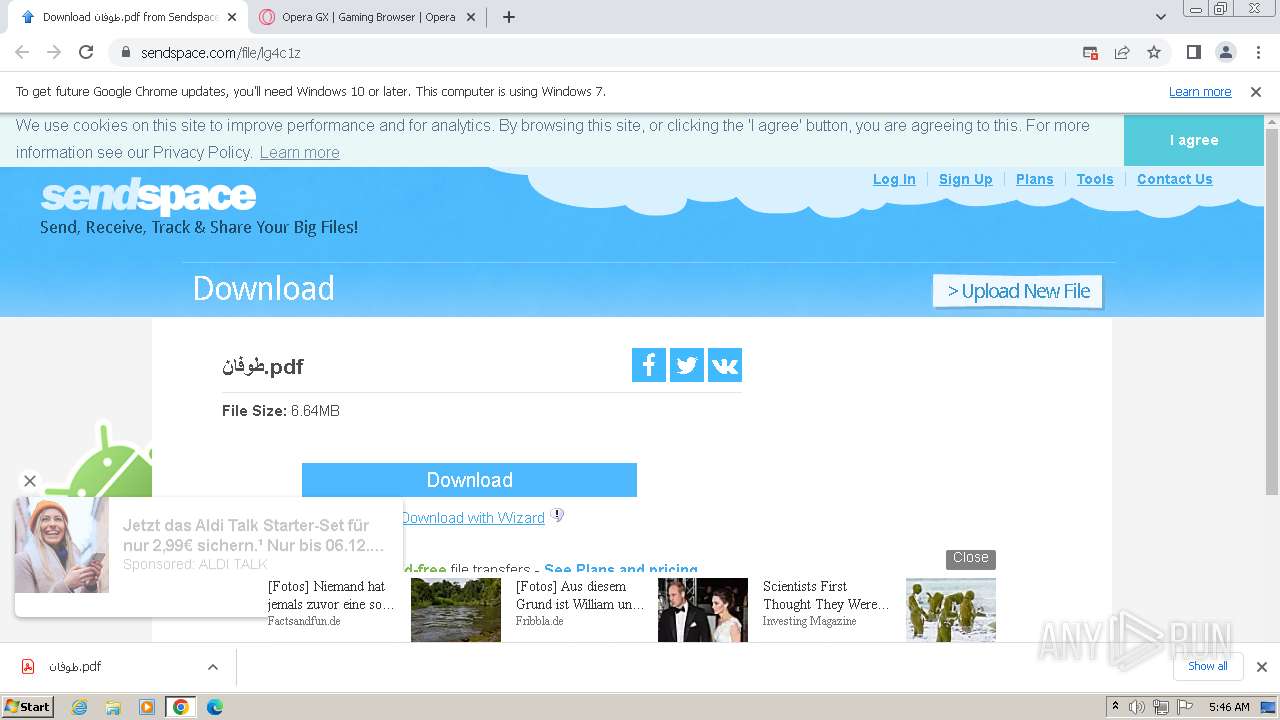Select the sendspace download tab
This screenshot has height=720, width=1280.
[125, 17]
